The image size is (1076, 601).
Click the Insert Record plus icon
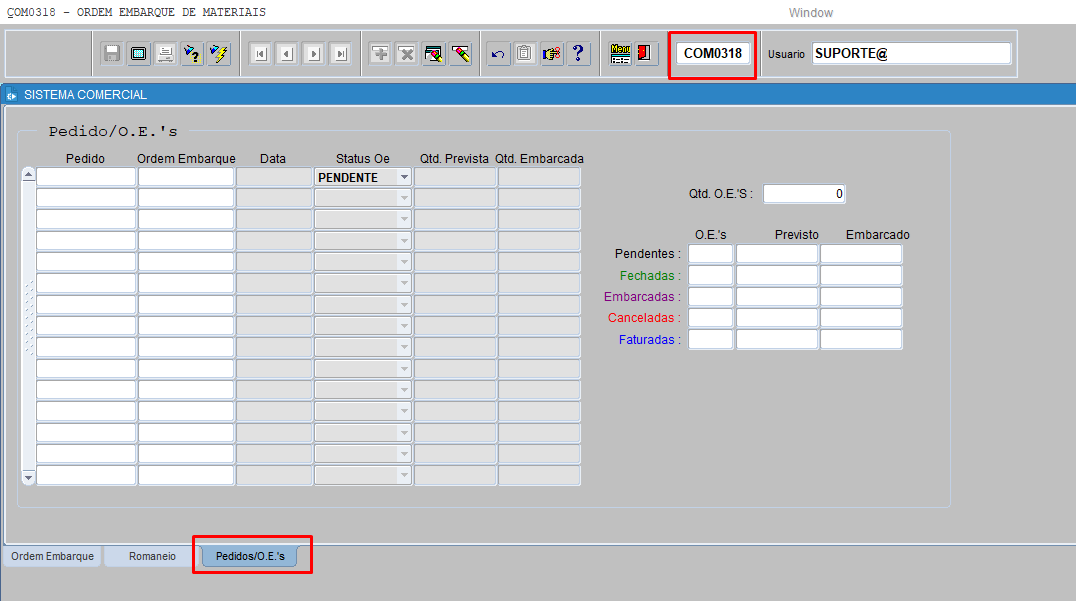tap(380, 54)
